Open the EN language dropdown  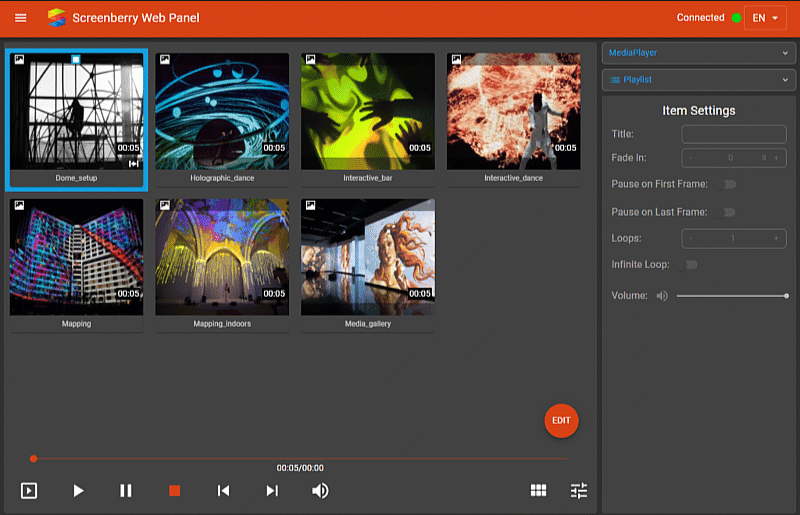pyautogui.click(x=765, y=18)
